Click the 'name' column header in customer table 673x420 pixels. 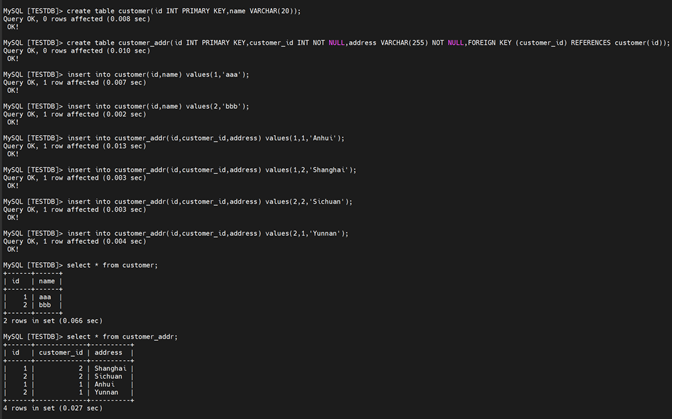point(47,281)
